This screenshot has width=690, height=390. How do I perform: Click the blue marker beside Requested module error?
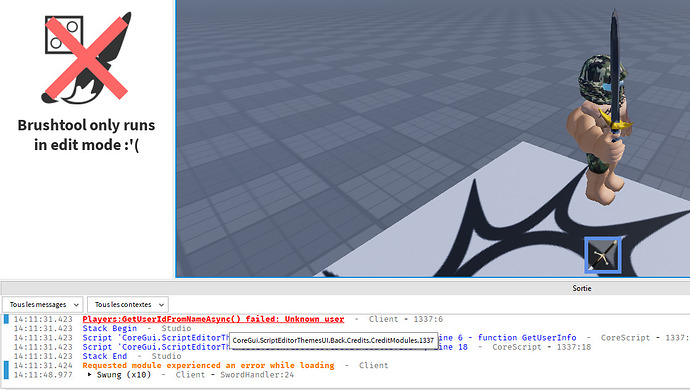[x=6, y=370]
